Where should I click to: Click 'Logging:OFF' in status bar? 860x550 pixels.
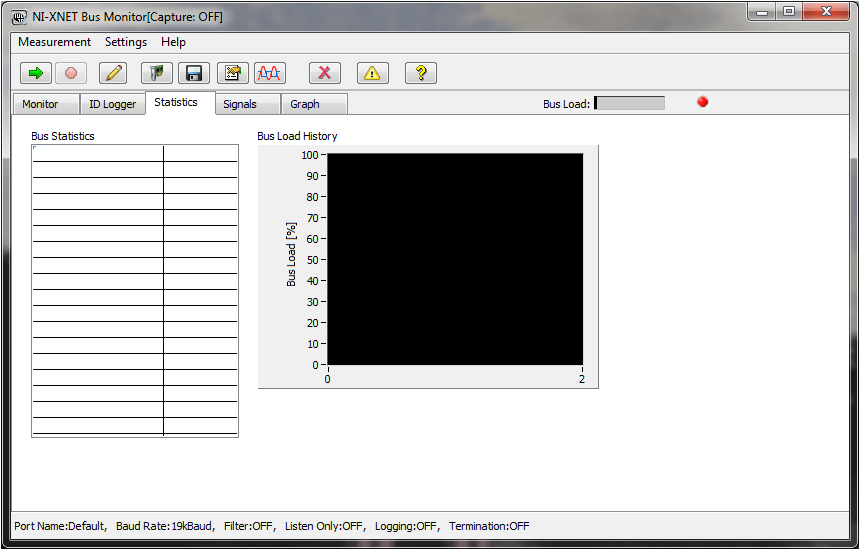click(x=406, y=526)
